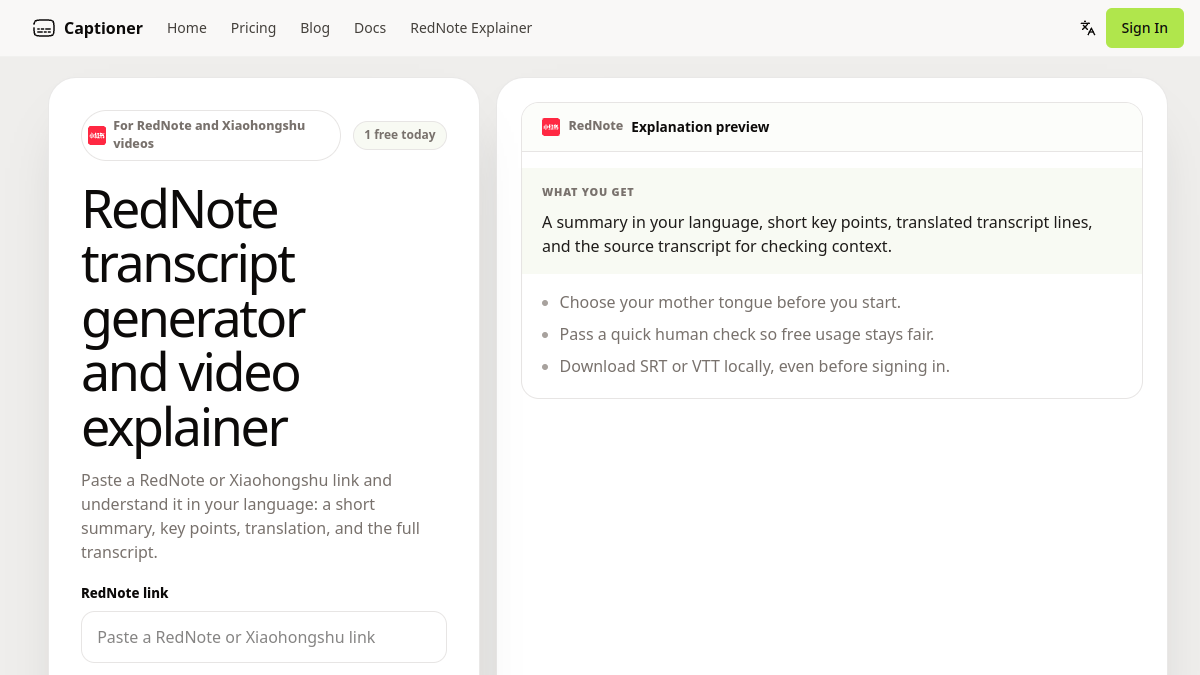Click the "RedNote" label in the preview header

point(596,126)
